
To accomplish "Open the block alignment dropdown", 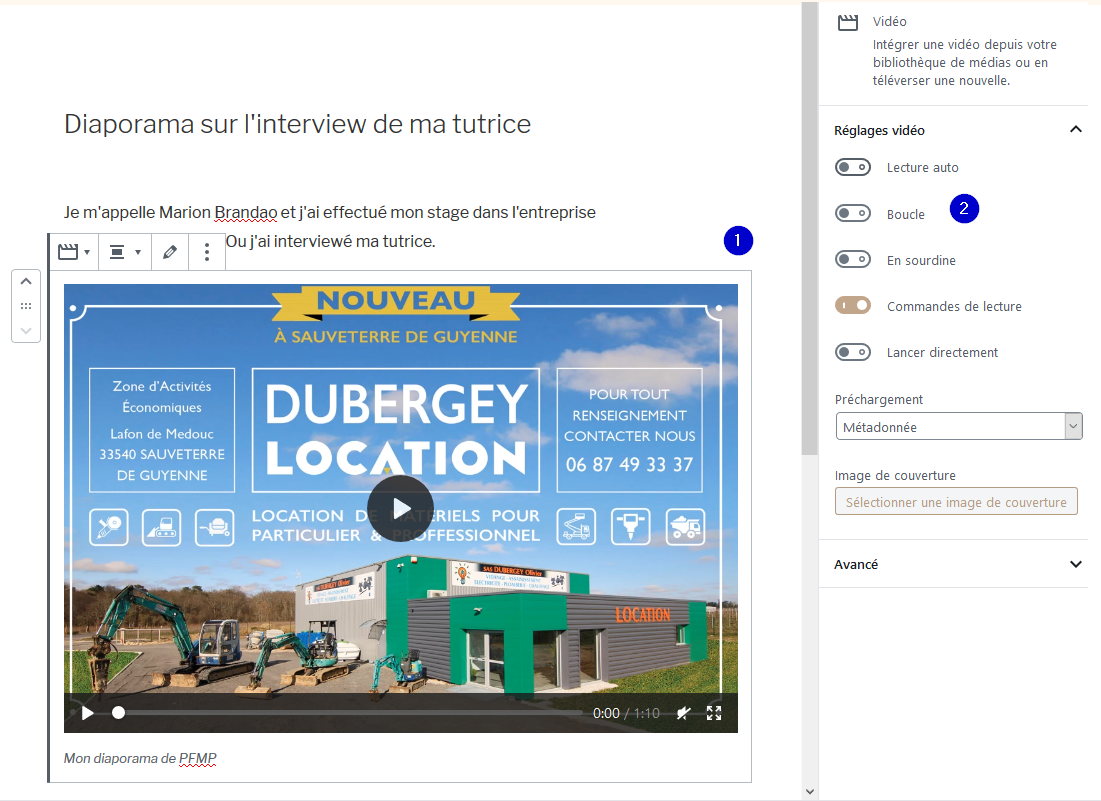I will 125,252.
